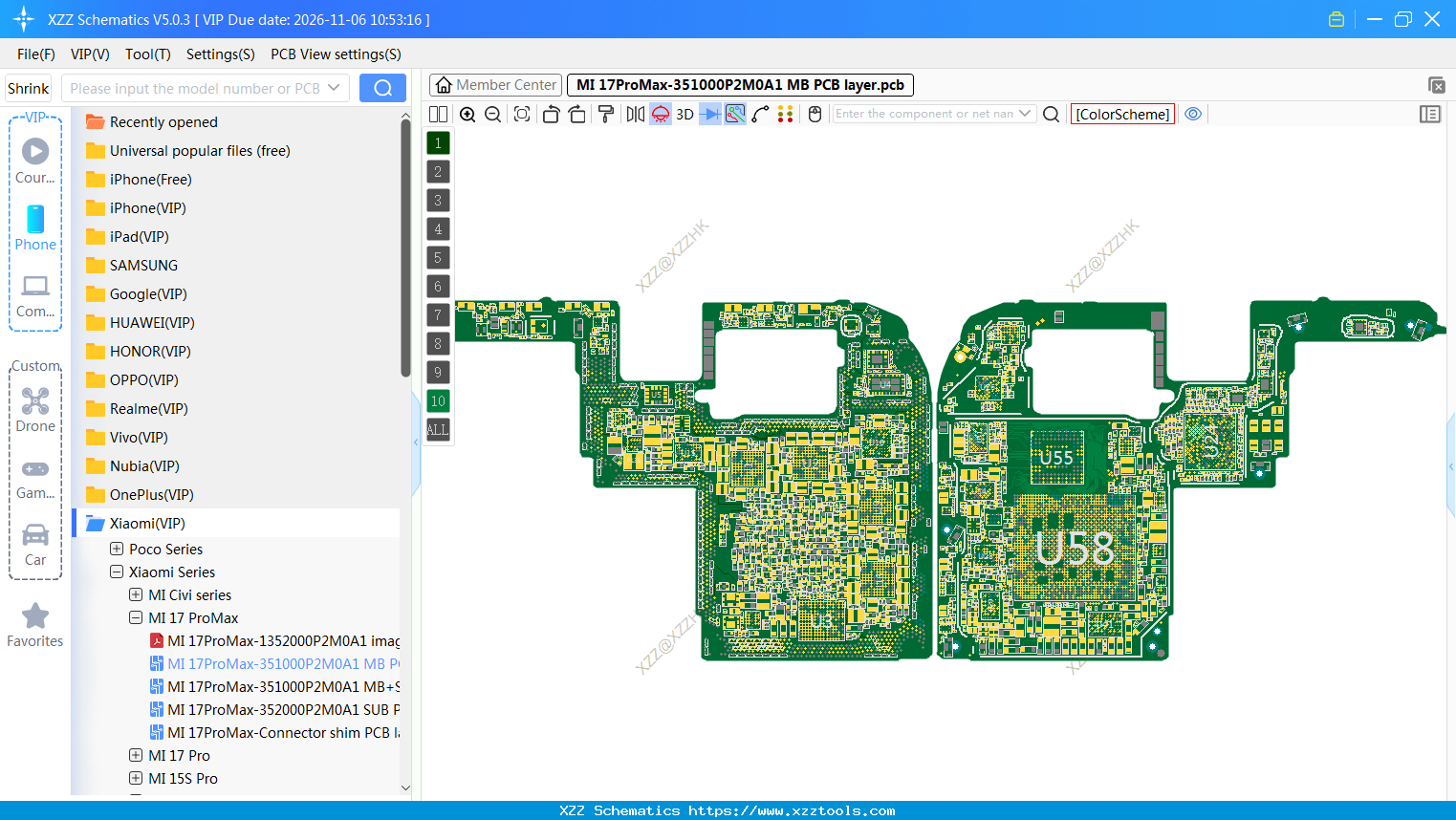
Task: Open the Tool(T) menu
Action: coord(147,54)
